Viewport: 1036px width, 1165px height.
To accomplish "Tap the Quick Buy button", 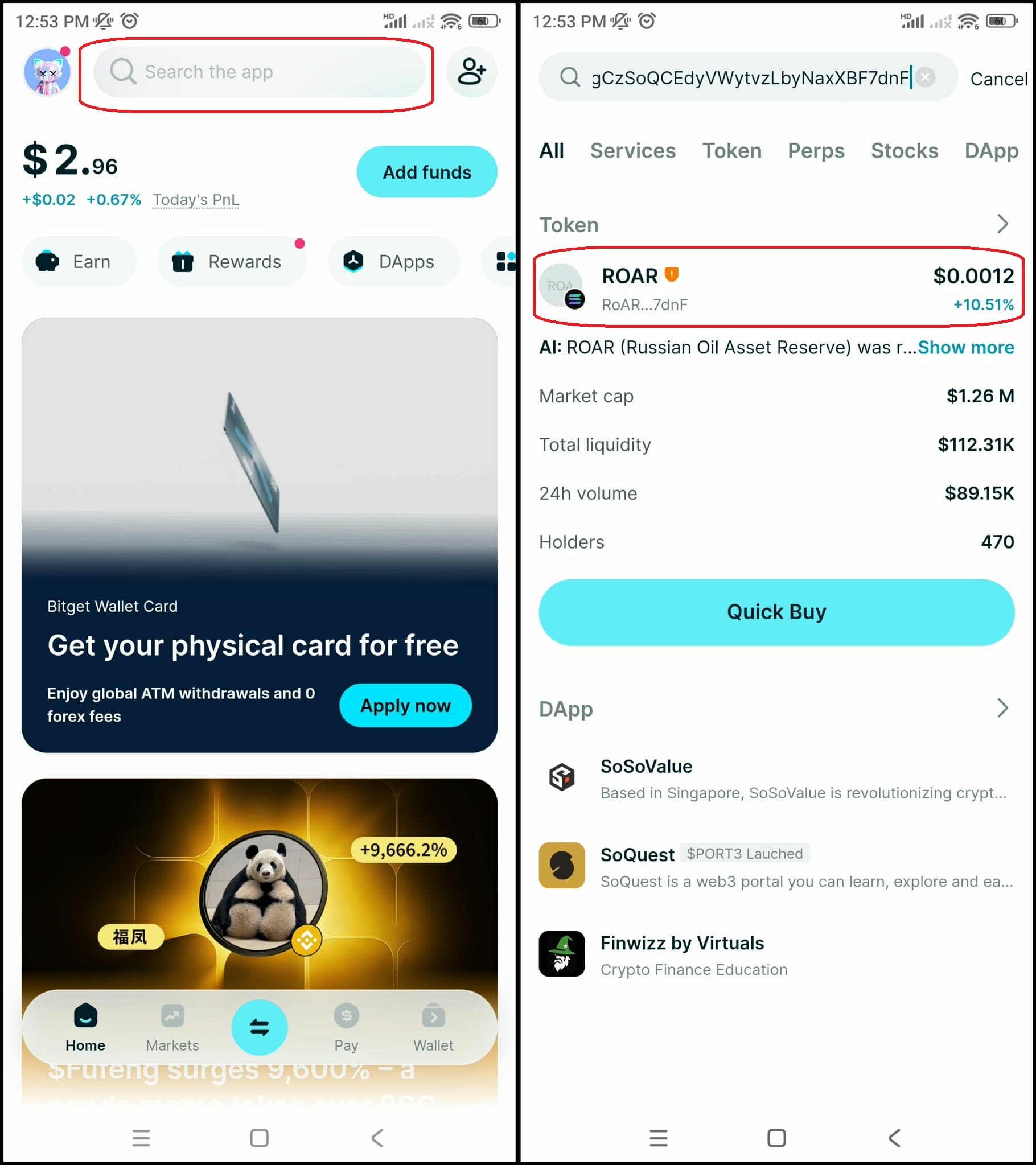I will coord(776,612).
